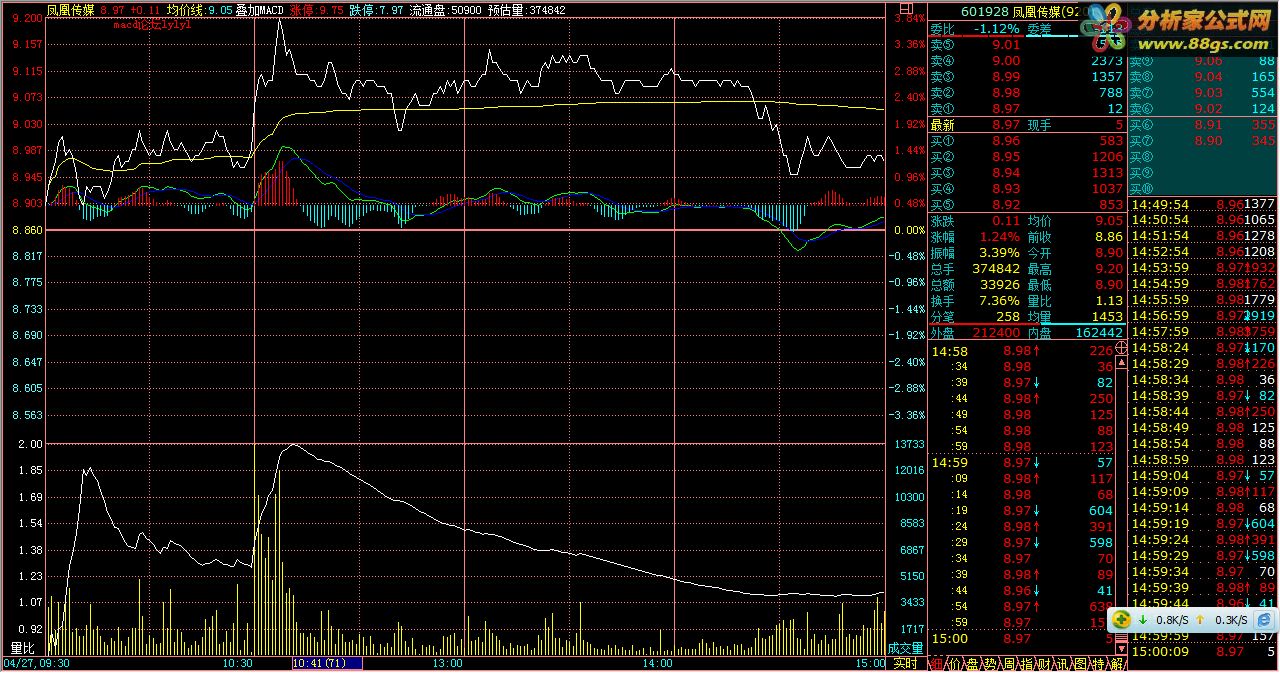Select buy level 买② 8.95 row

pos(1027,157)
